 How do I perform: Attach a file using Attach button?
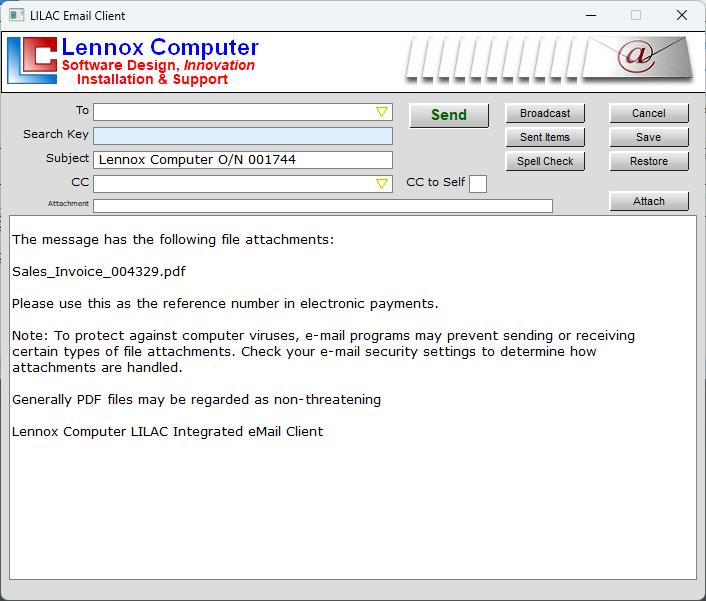click(649, 201)
